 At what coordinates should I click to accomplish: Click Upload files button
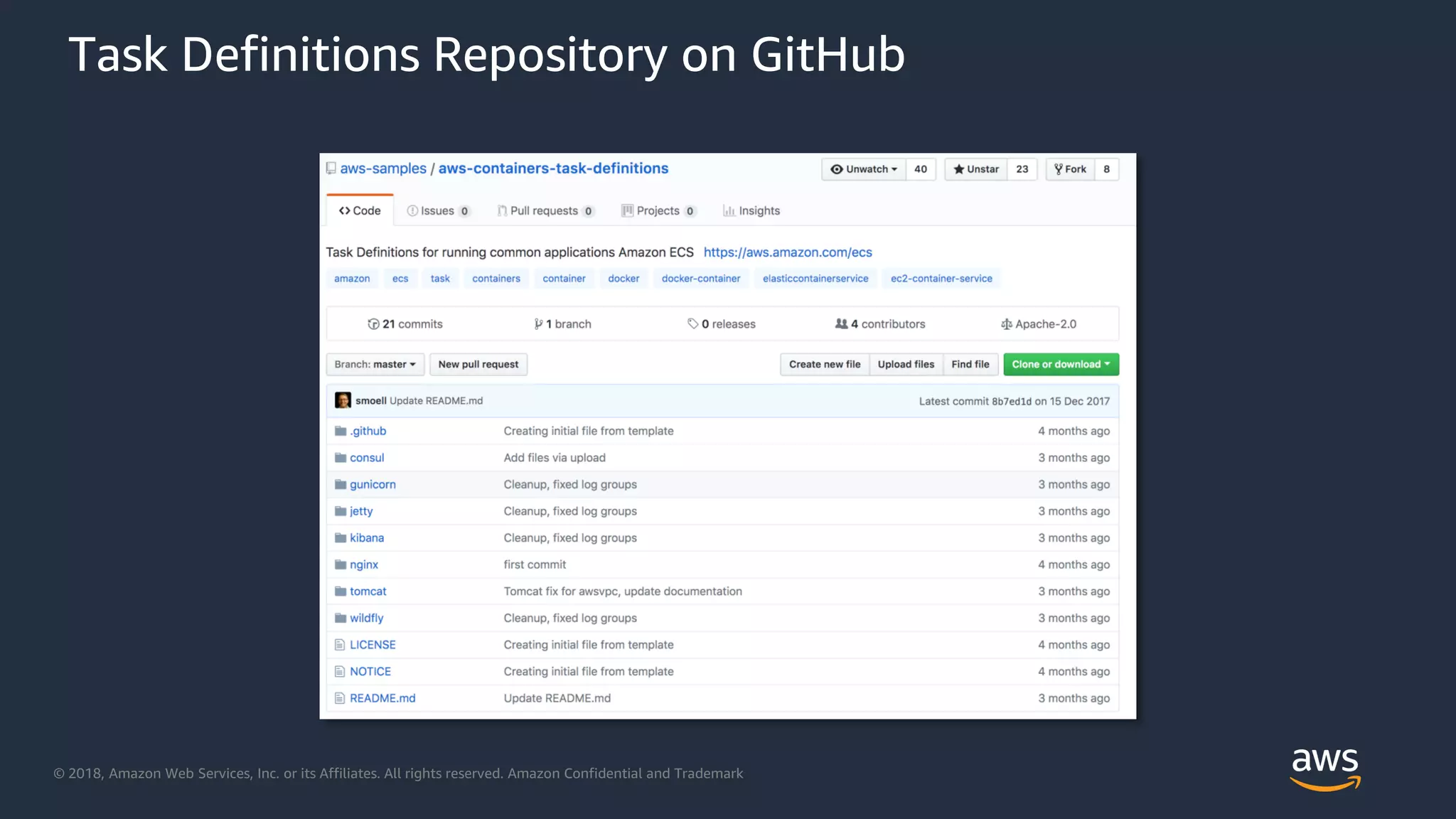pyautogui.click(x=906, y=364)
